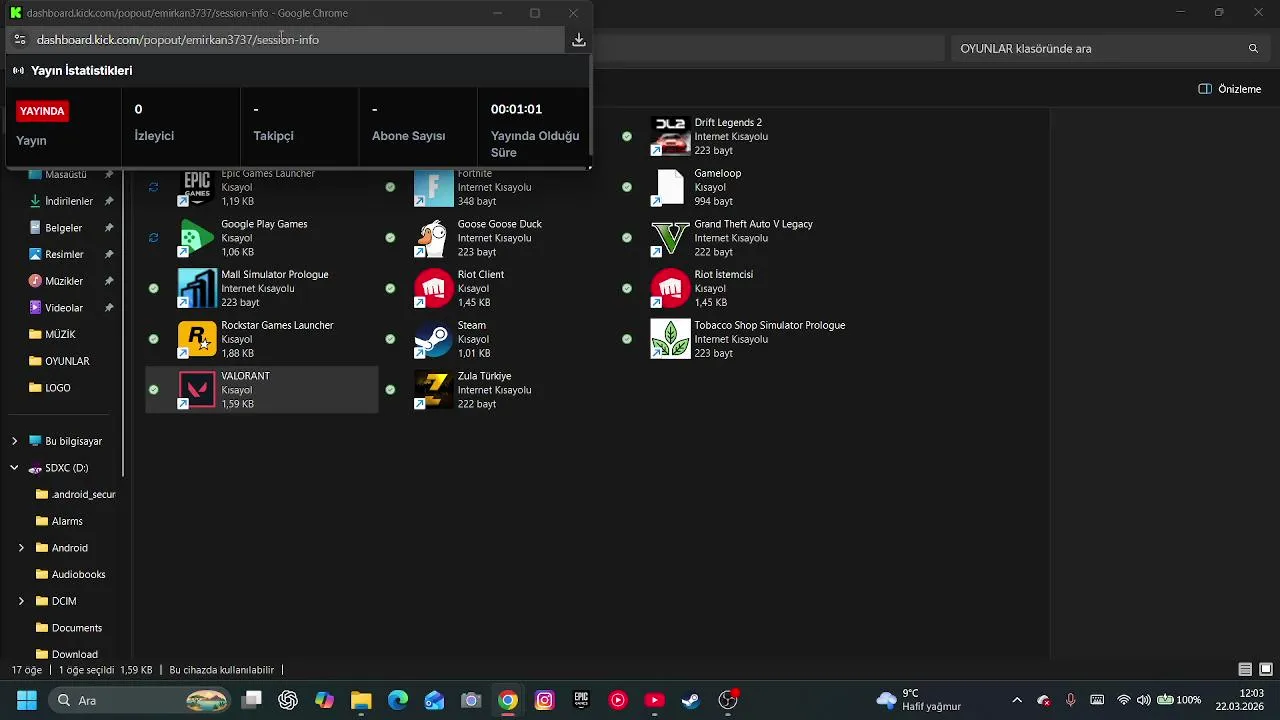Select the Drift Legends 2 icon
Image resolution: width=1280 pixels, height=720 pixels.
pyautogui.click(x=670, y=136)
